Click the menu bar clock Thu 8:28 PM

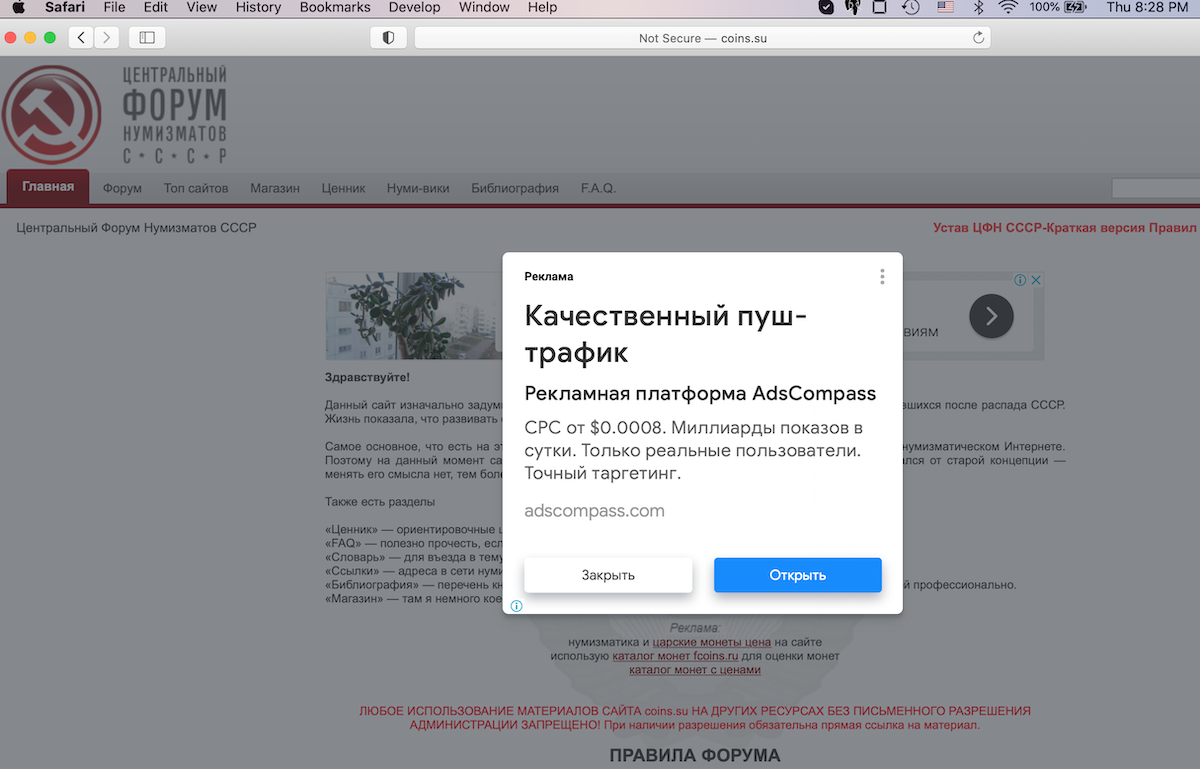(1148, 8)
